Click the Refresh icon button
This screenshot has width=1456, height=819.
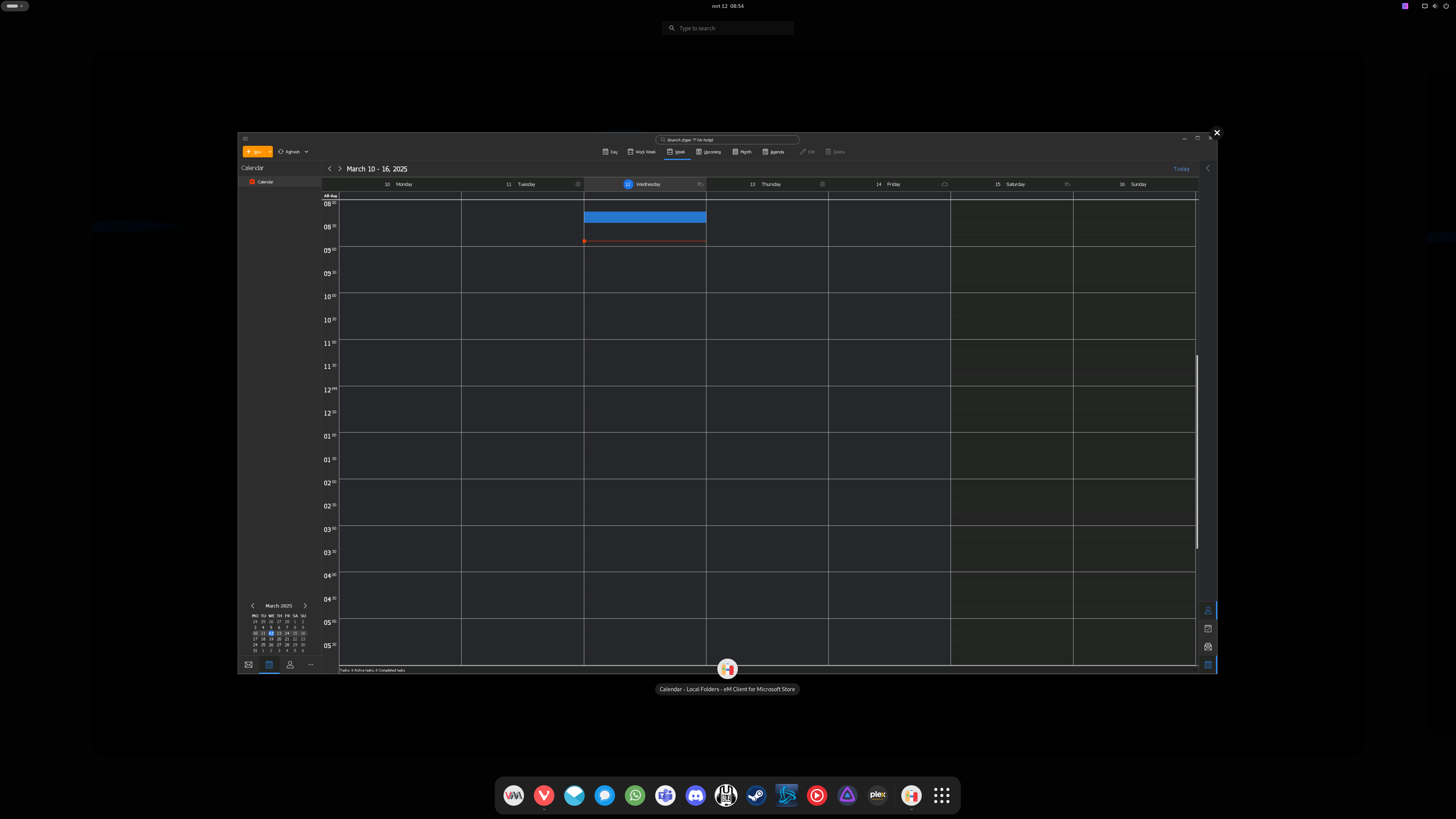click(281, 152)
